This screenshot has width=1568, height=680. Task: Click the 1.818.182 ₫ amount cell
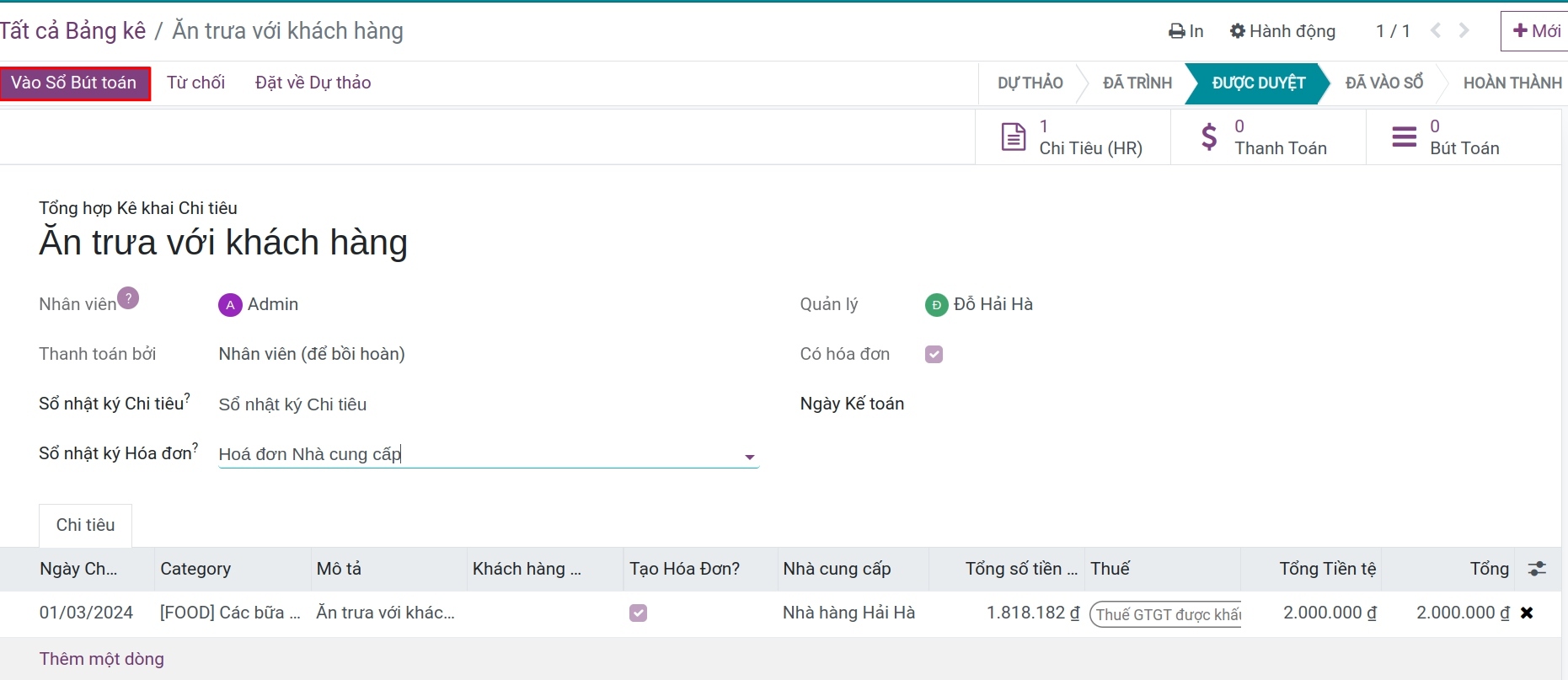coord(1033,613)
